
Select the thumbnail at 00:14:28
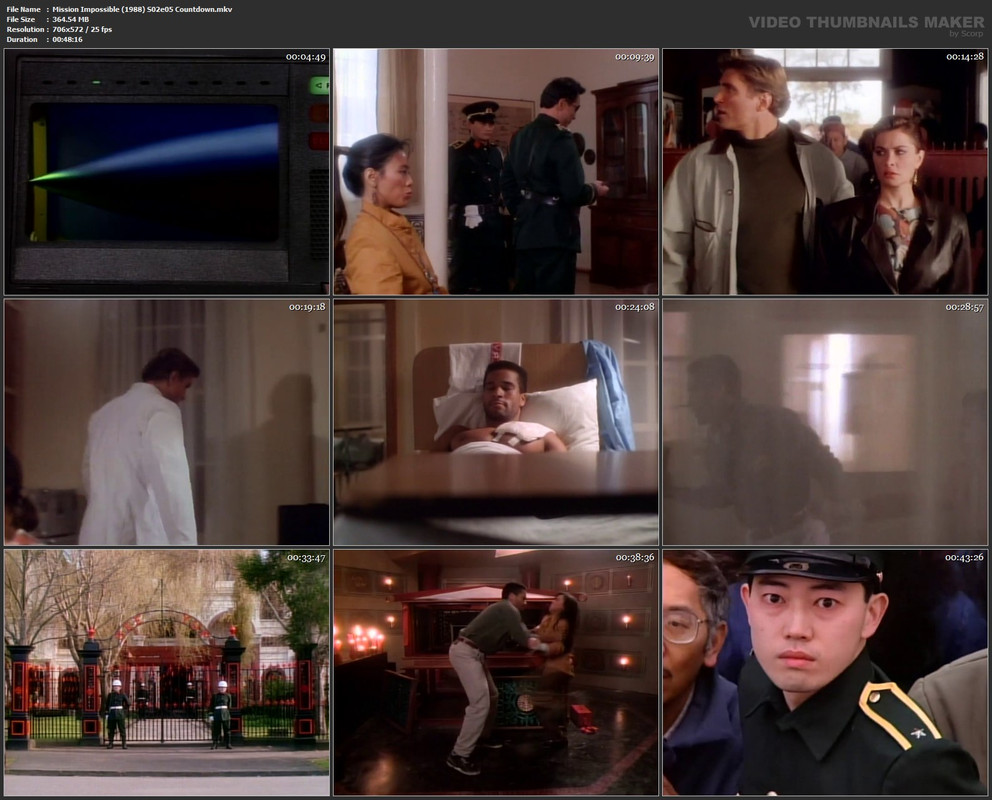(825, 172)
